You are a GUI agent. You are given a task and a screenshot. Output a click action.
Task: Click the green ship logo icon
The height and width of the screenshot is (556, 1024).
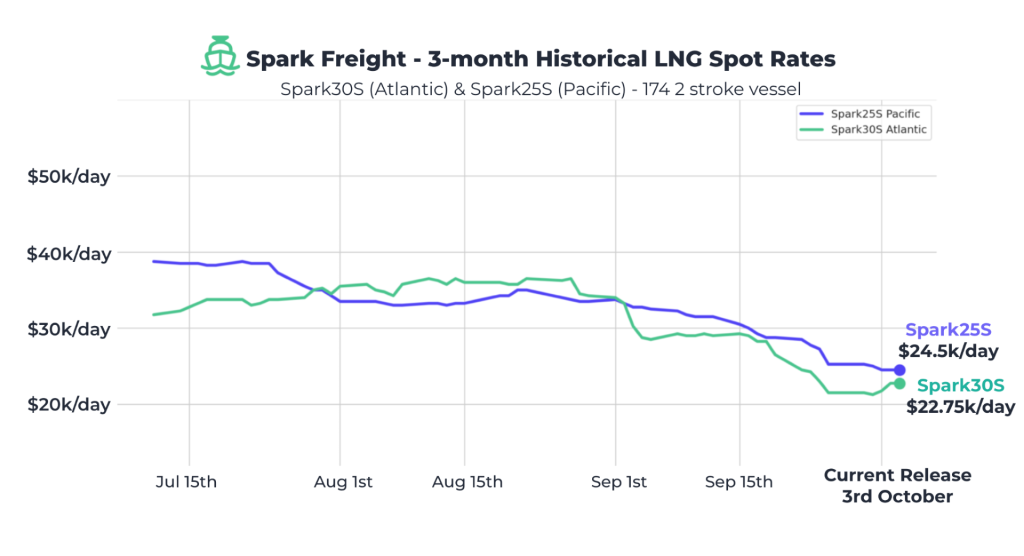(220, 57)
